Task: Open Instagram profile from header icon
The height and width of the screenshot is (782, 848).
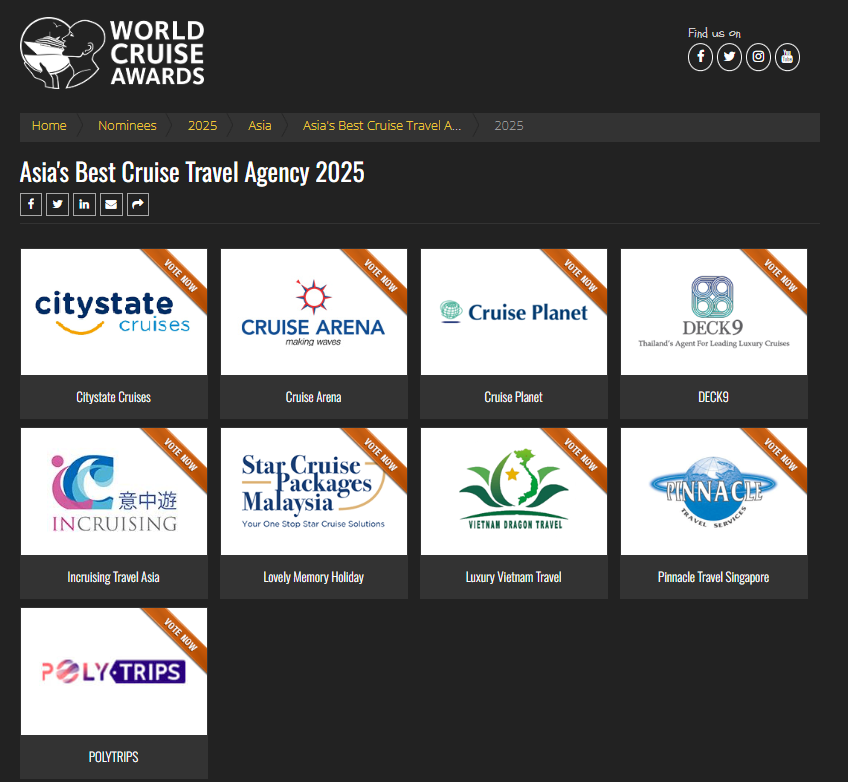Action: coord(758,57)
